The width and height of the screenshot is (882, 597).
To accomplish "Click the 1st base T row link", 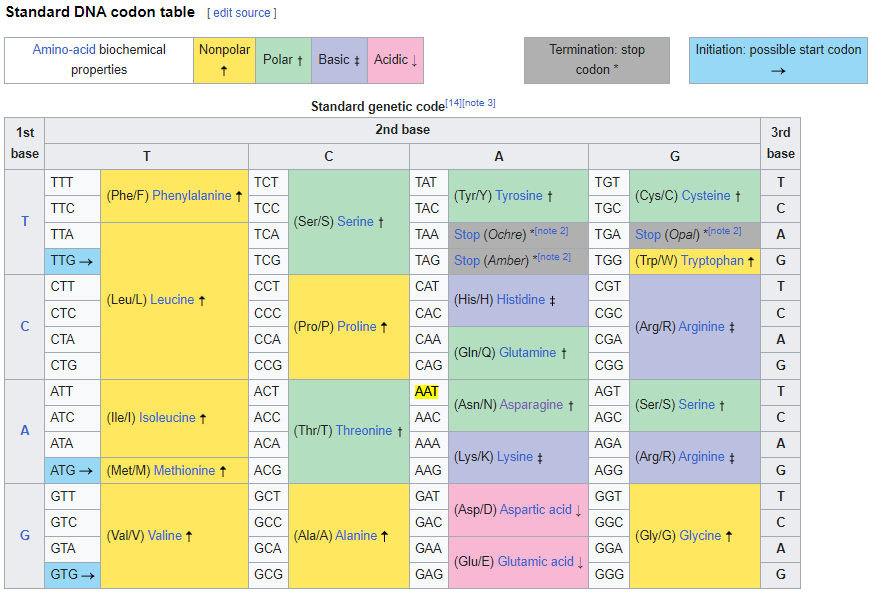I will click(25, 222).
